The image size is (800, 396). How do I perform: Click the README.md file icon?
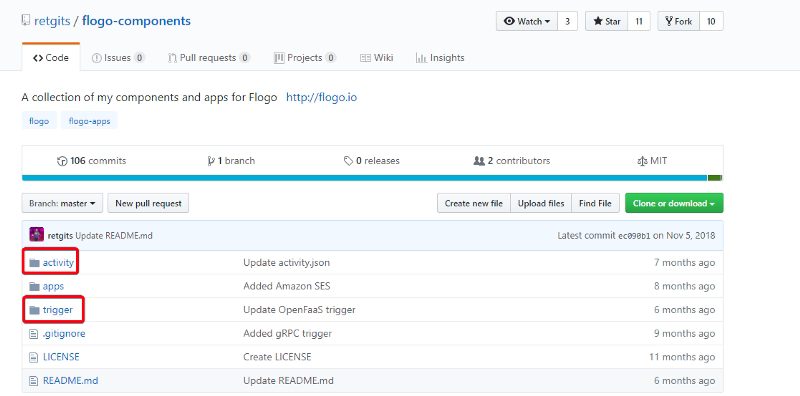click(34, 381)
